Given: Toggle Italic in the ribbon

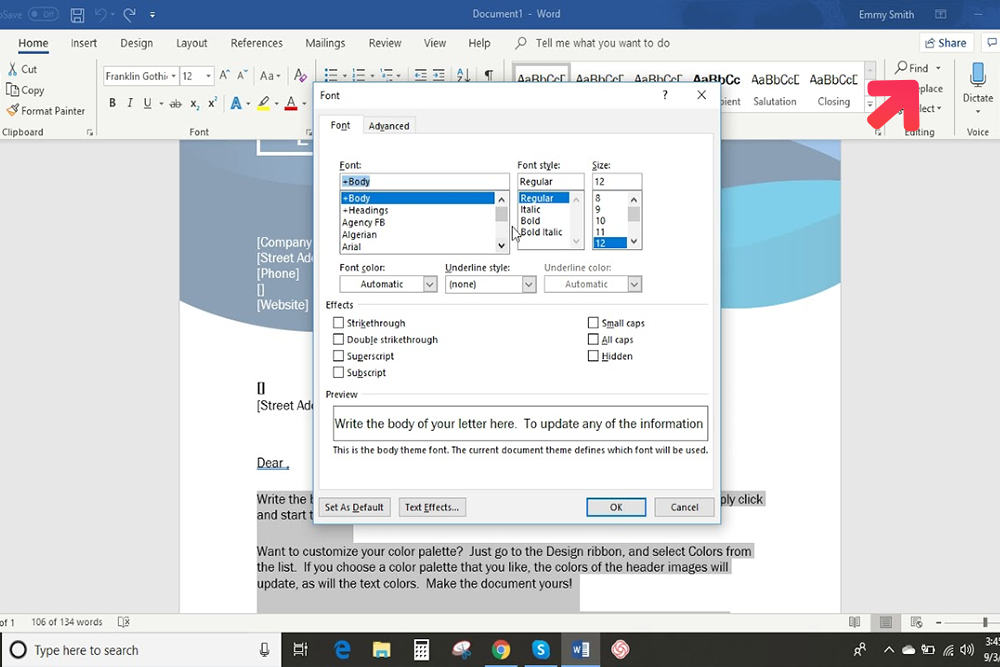Looking at the screenshot, I should 130,103.
